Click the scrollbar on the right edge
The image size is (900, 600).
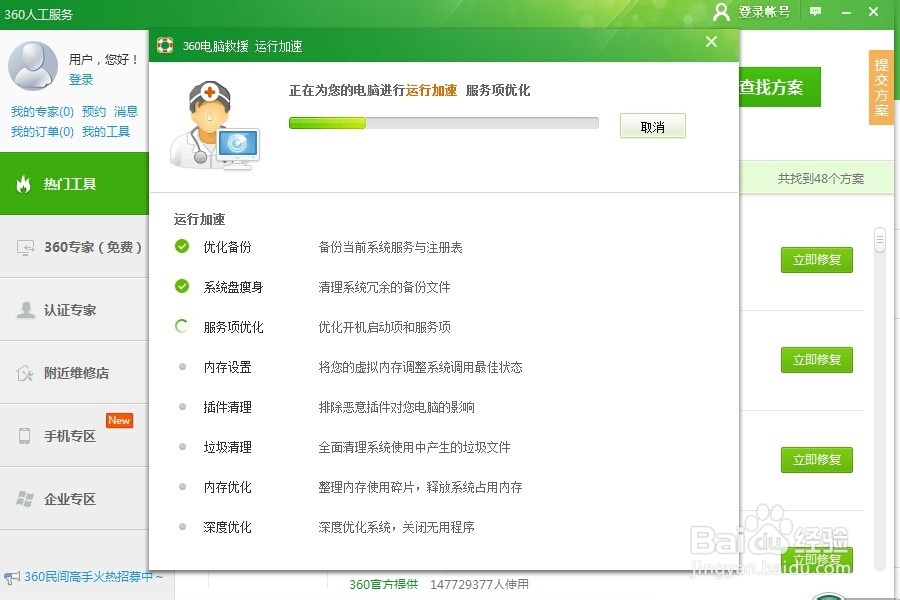[x=880, y=240]
